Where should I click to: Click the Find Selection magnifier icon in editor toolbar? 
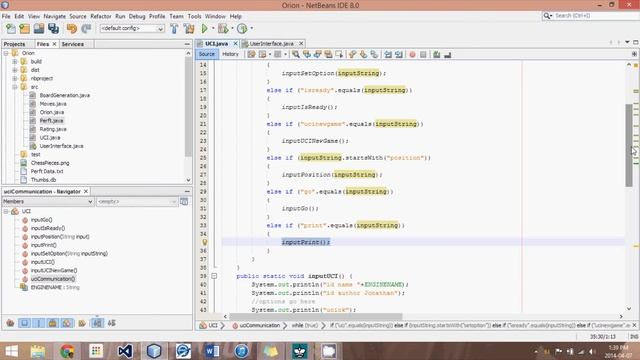[x=296, y=54]
